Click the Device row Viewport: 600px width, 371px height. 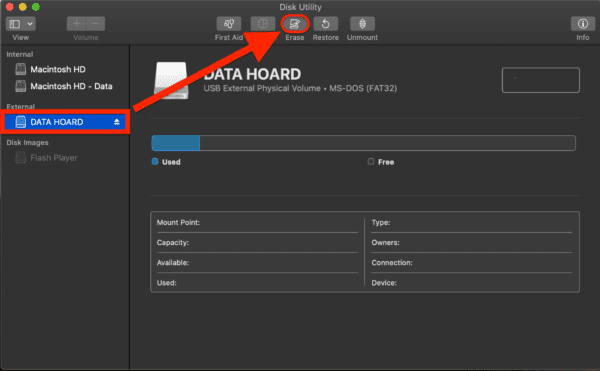[471, 283]
